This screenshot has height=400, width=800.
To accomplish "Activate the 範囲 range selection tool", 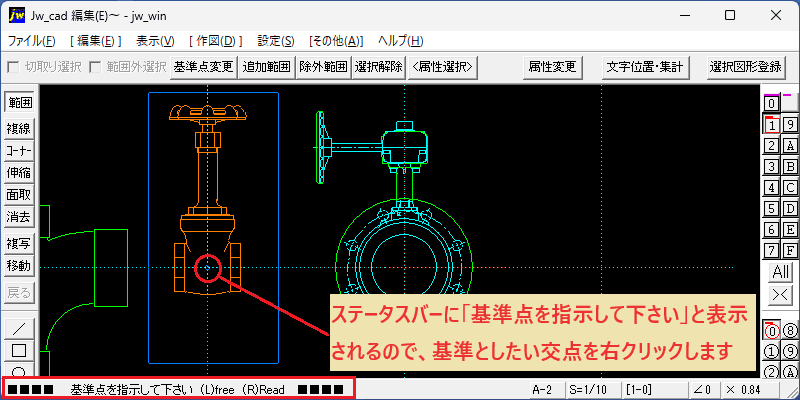I will pyautogui.click(x=19, y=103).
